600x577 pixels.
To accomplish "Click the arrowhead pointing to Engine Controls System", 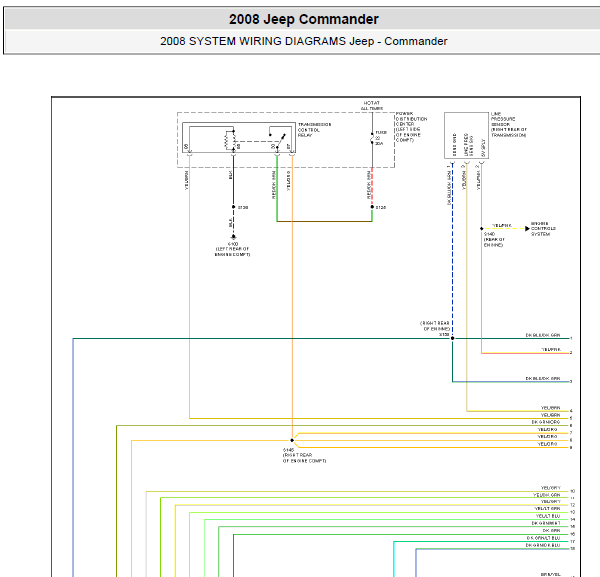I will pyautogui.click(x=527, y=228).
